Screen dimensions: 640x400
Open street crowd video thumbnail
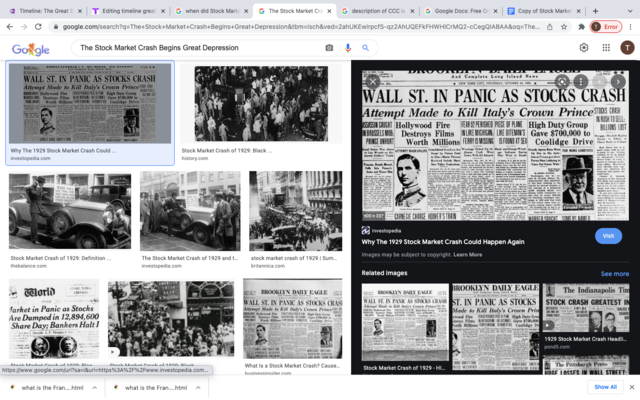coord(171,318)
